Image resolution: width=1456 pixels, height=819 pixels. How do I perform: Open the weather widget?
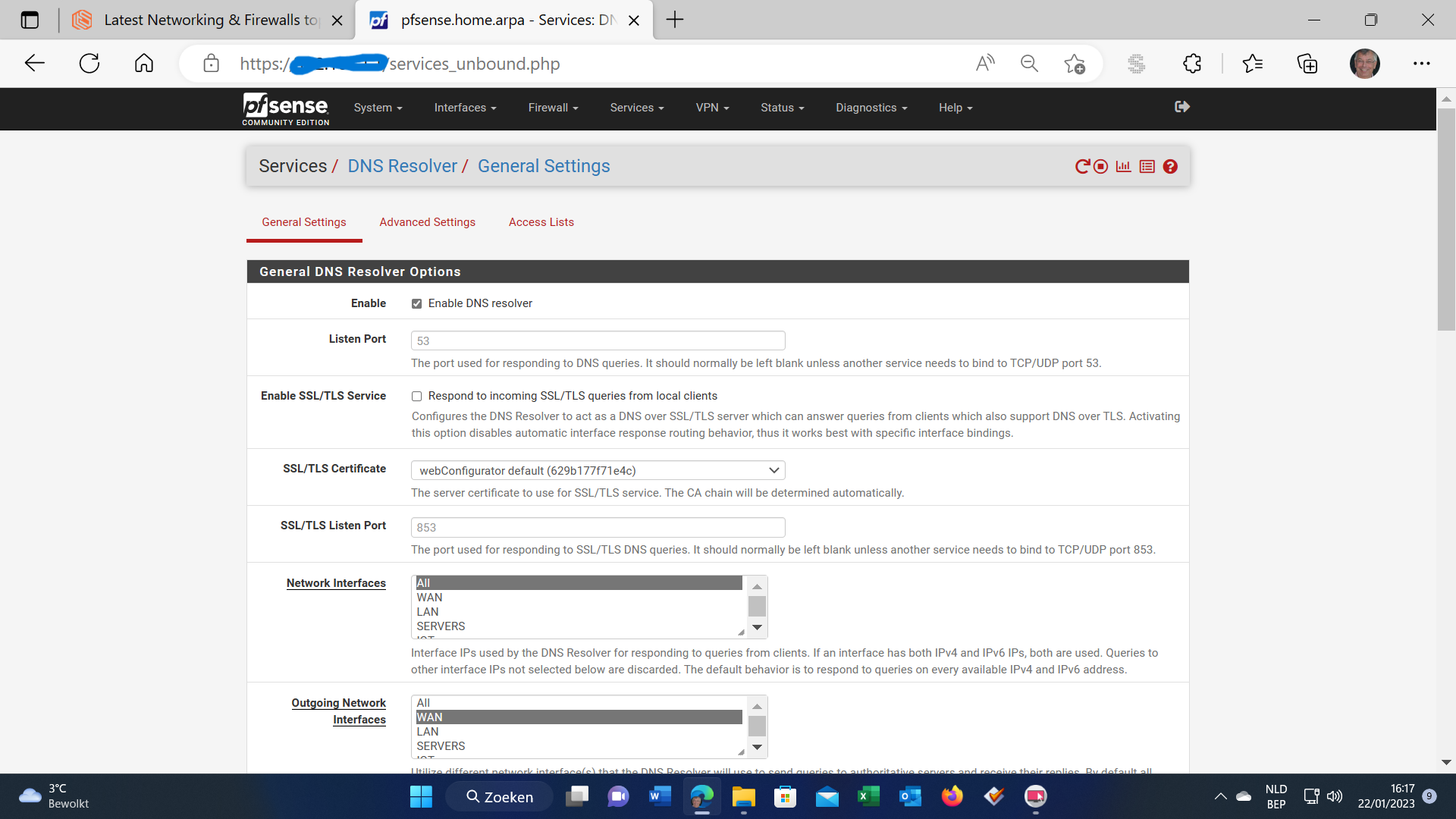pyautogui.click(x=53, y=796)
